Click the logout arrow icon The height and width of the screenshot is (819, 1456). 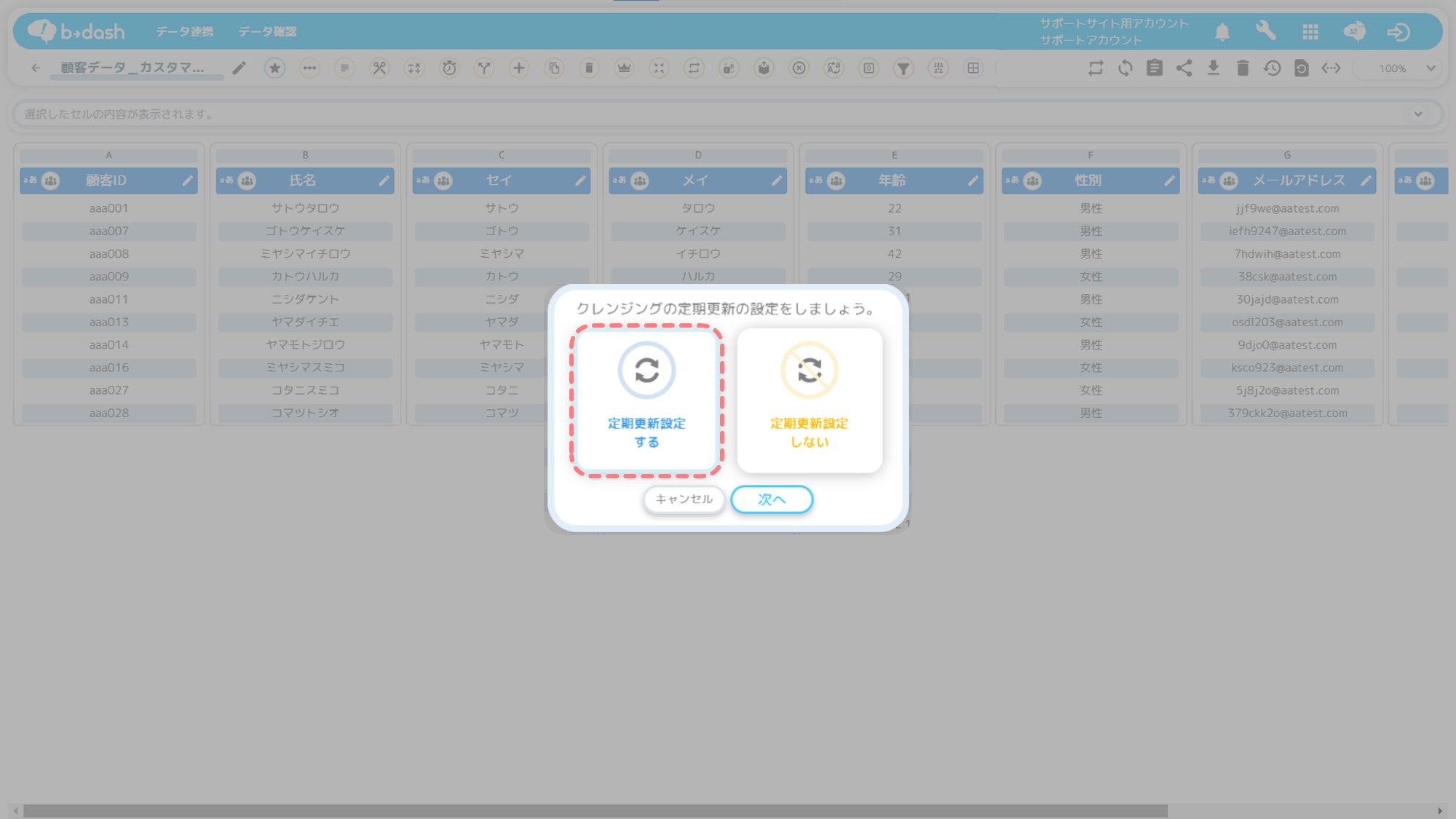(1398, 32)
